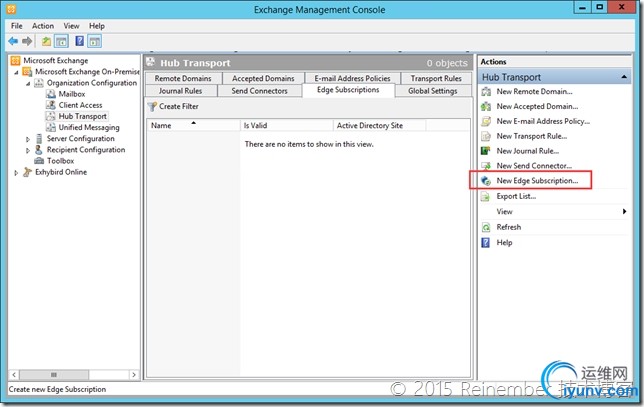Click New Edge Subscription... action
The height and width of the screenshot is (407, 644).
click(537, 181)
